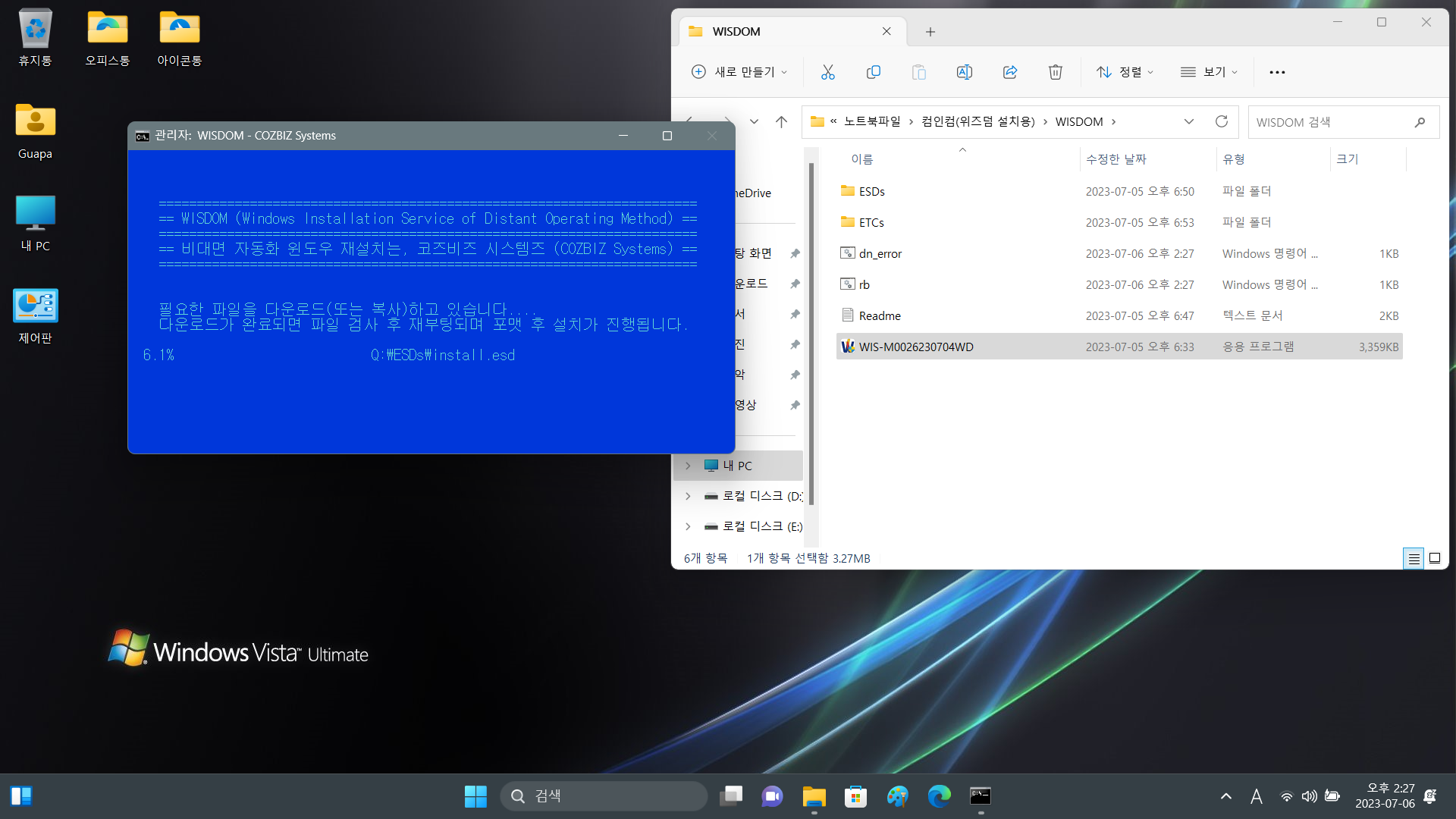Open the Paint app on the taskbar
The image size is (1456, 819).
tap(897, 795)
